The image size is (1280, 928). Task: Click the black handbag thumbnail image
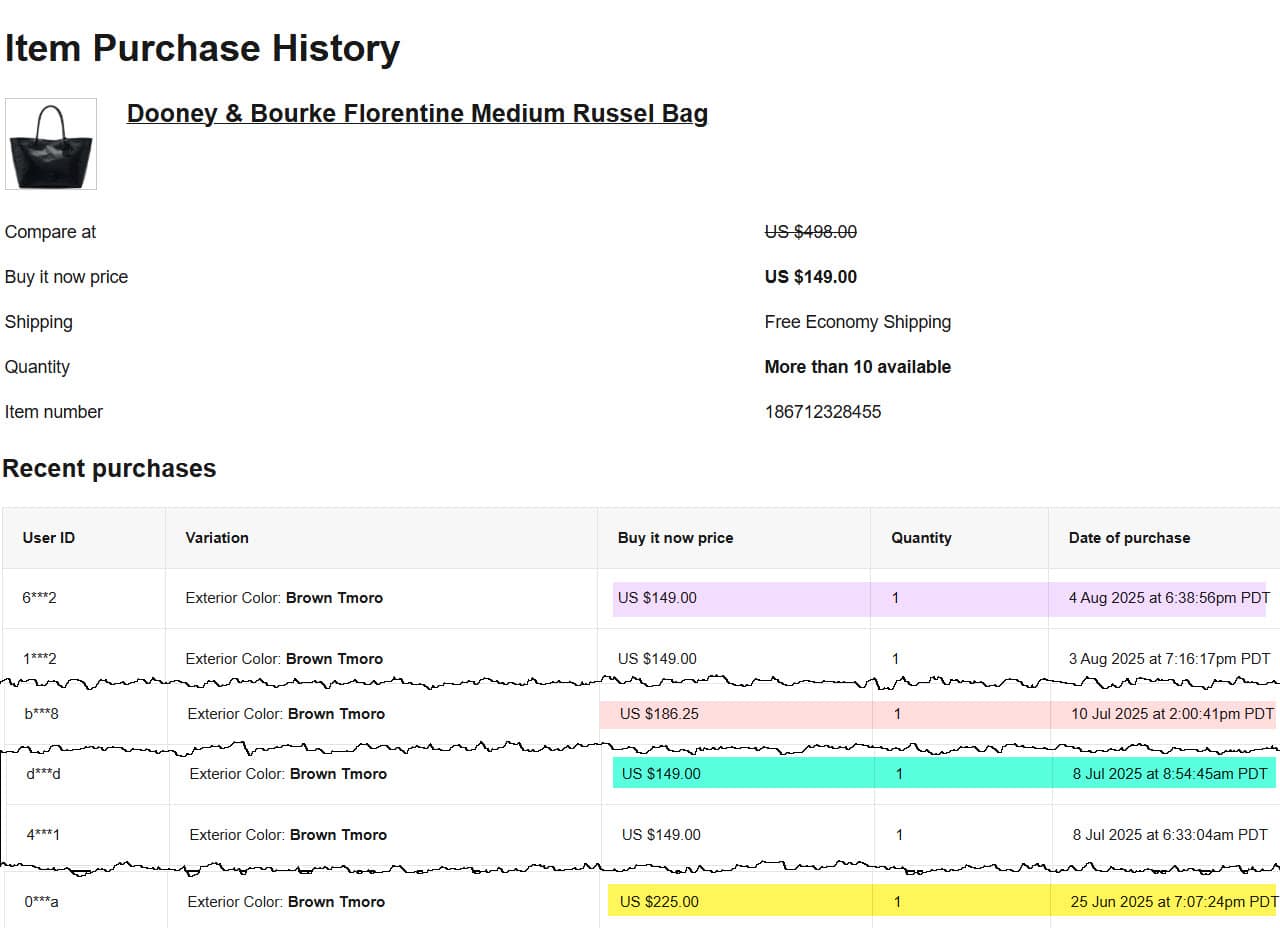51,144
